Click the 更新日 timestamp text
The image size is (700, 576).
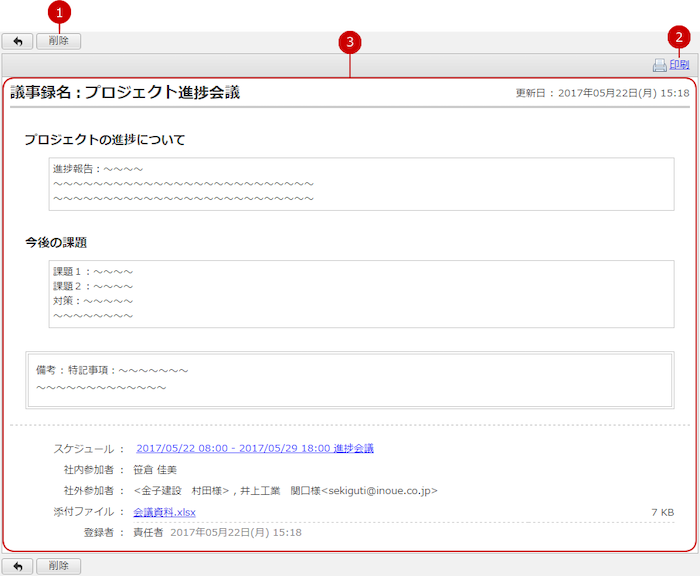point(602,93)
